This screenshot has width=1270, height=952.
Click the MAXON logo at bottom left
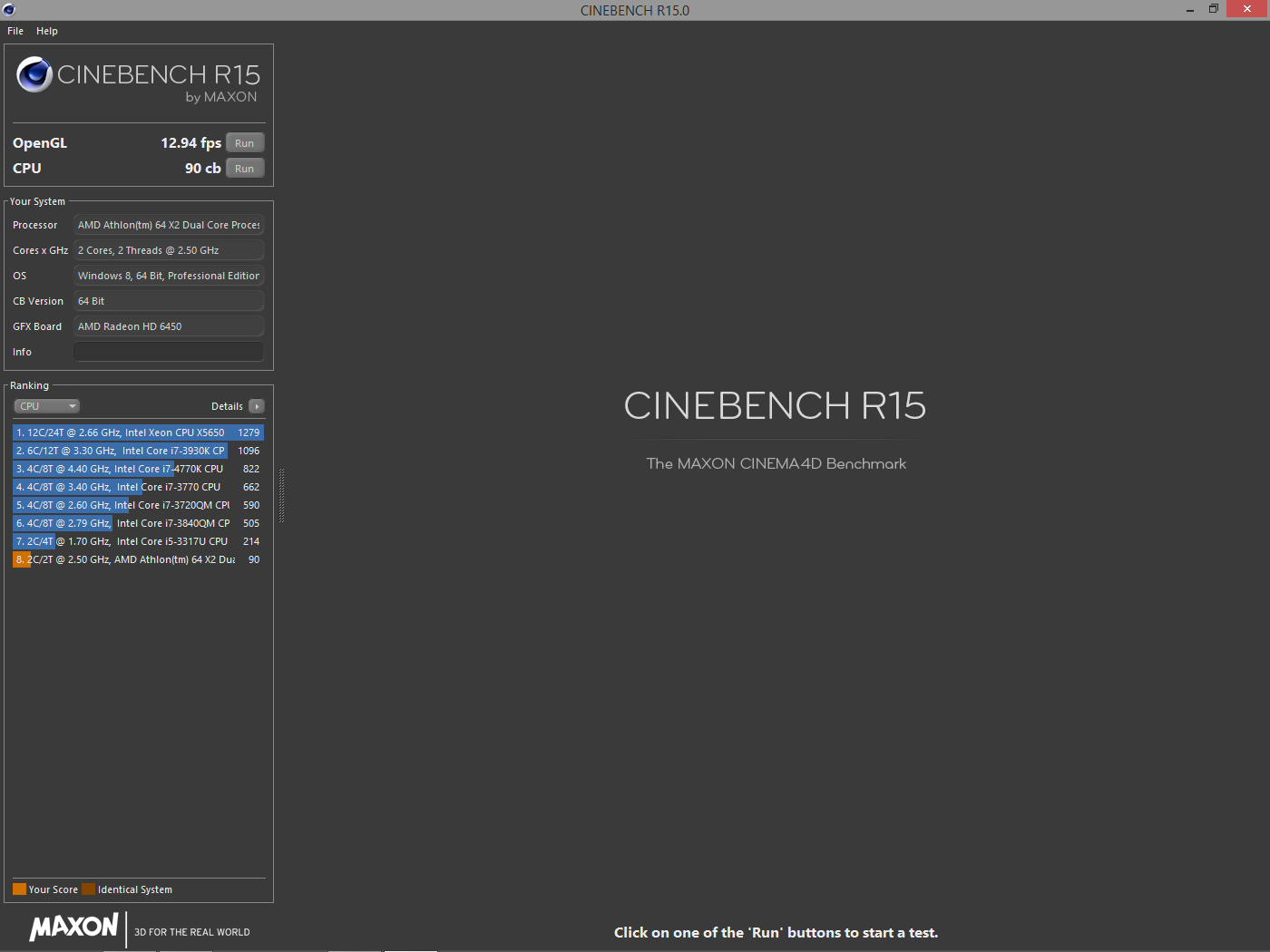(x=73, y=927)
